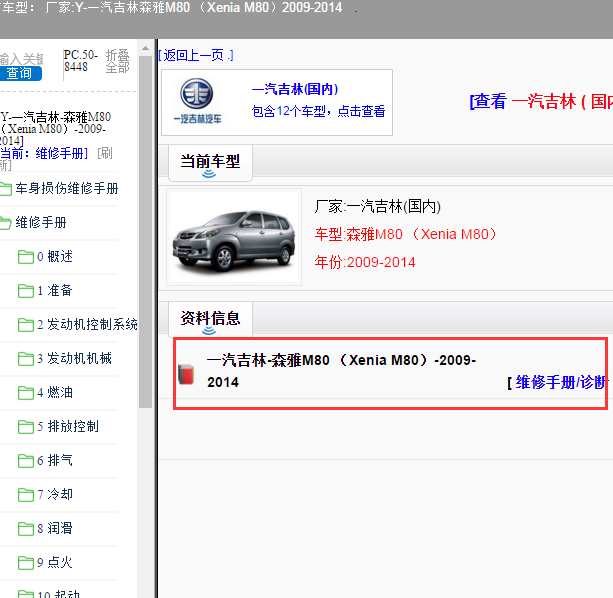613x598 pixels.
Task: Click 包含12个车型，点击查看 link
Action: 318,112
